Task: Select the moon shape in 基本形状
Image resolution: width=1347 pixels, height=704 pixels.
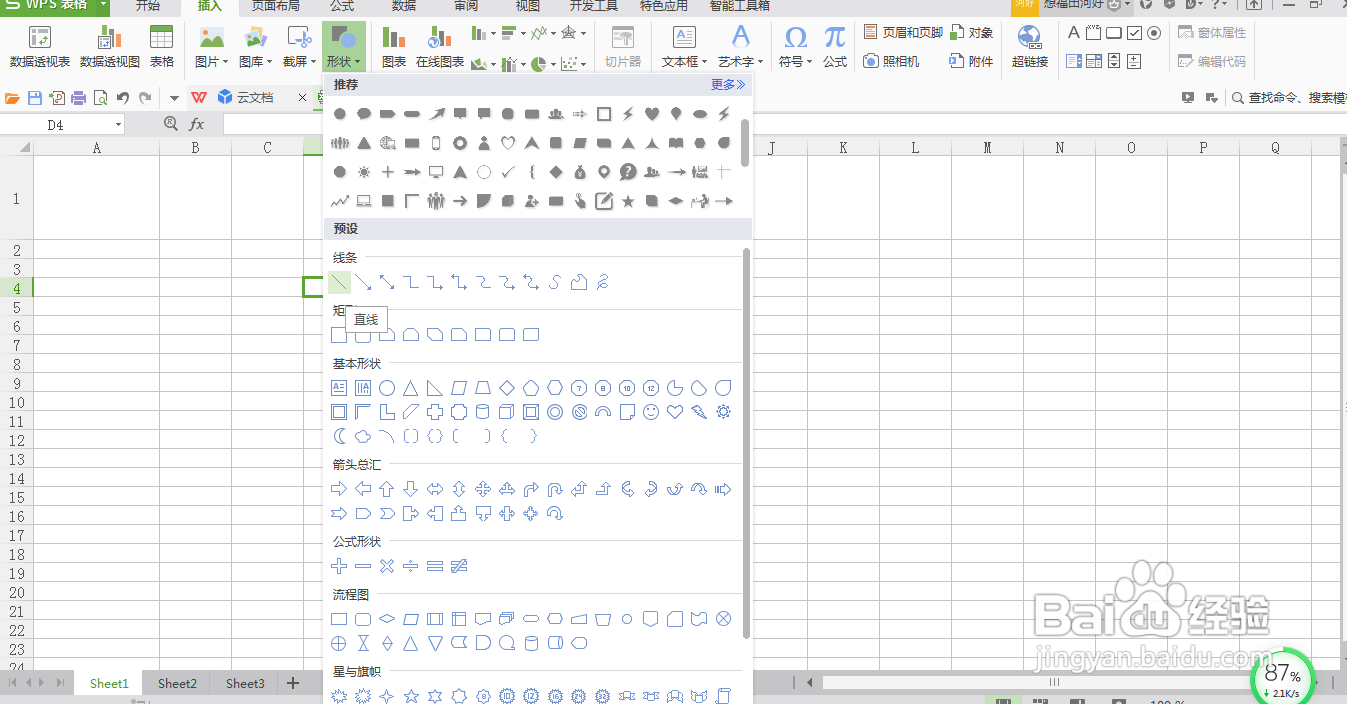Action: point(339,436)
